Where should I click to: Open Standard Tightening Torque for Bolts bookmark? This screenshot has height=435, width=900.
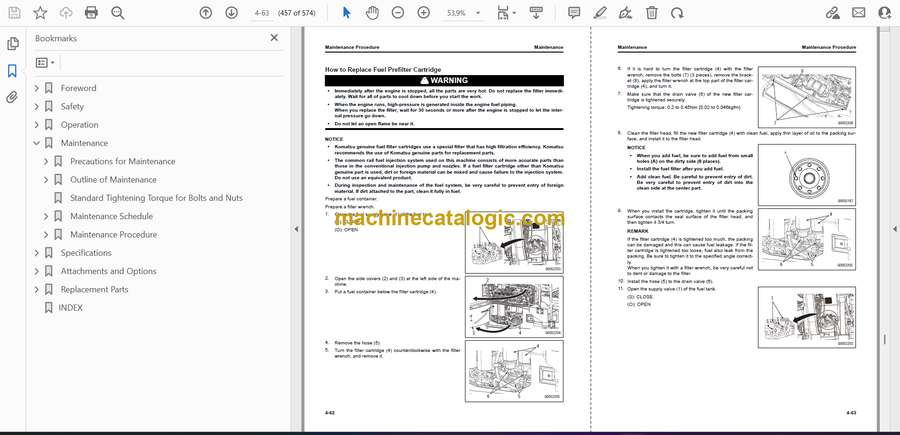tap(156, 198)
